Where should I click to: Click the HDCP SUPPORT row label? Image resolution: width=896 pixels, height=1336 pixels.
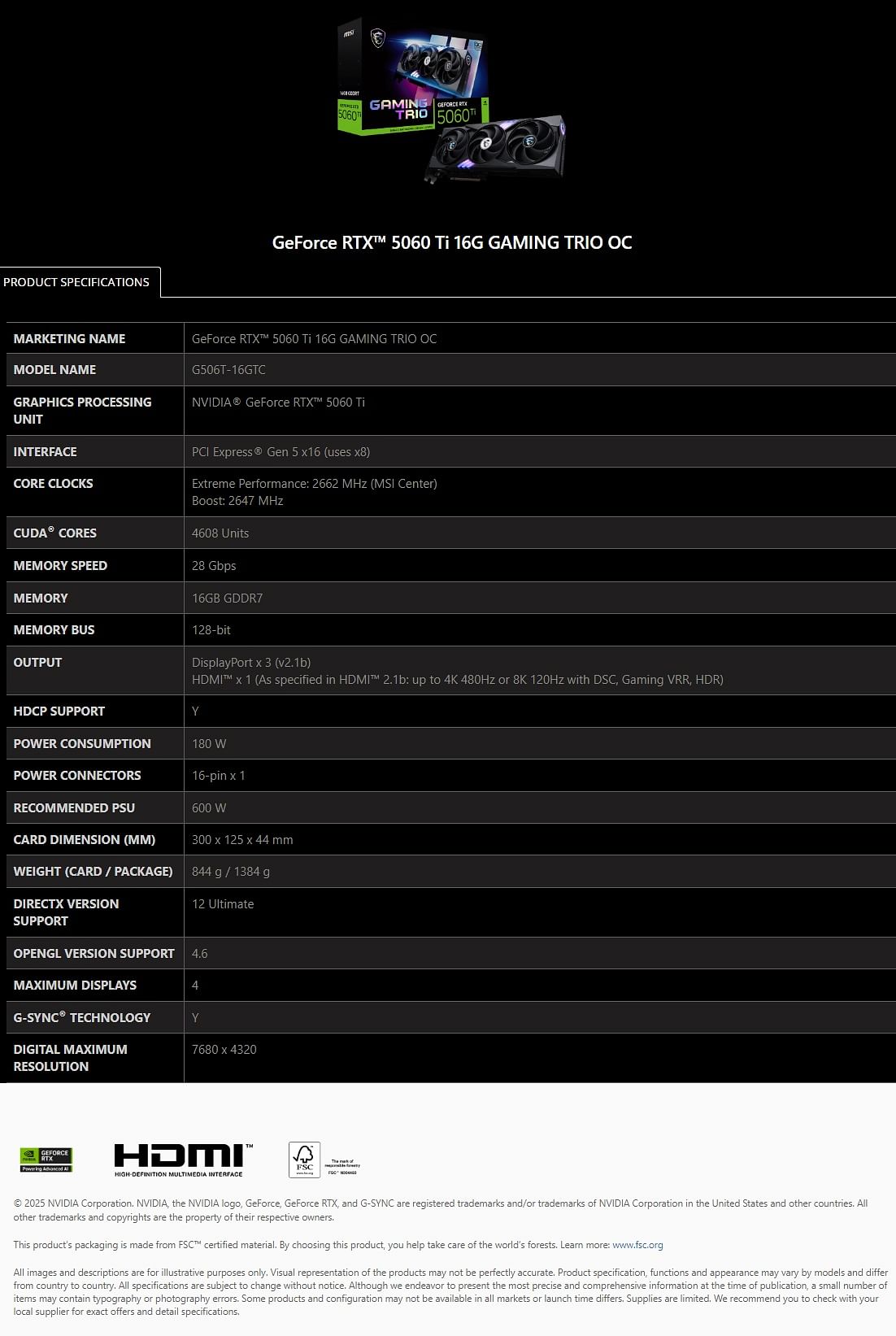(x=59, y=711)
